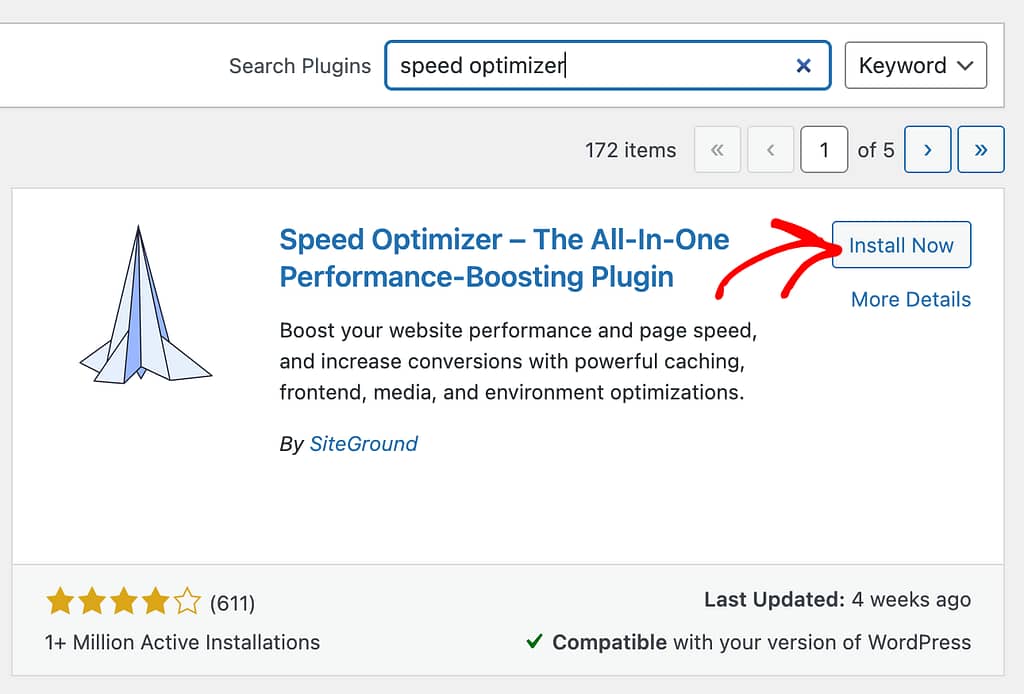
Task: Go to next page of results
Action: tap(927, 150)
